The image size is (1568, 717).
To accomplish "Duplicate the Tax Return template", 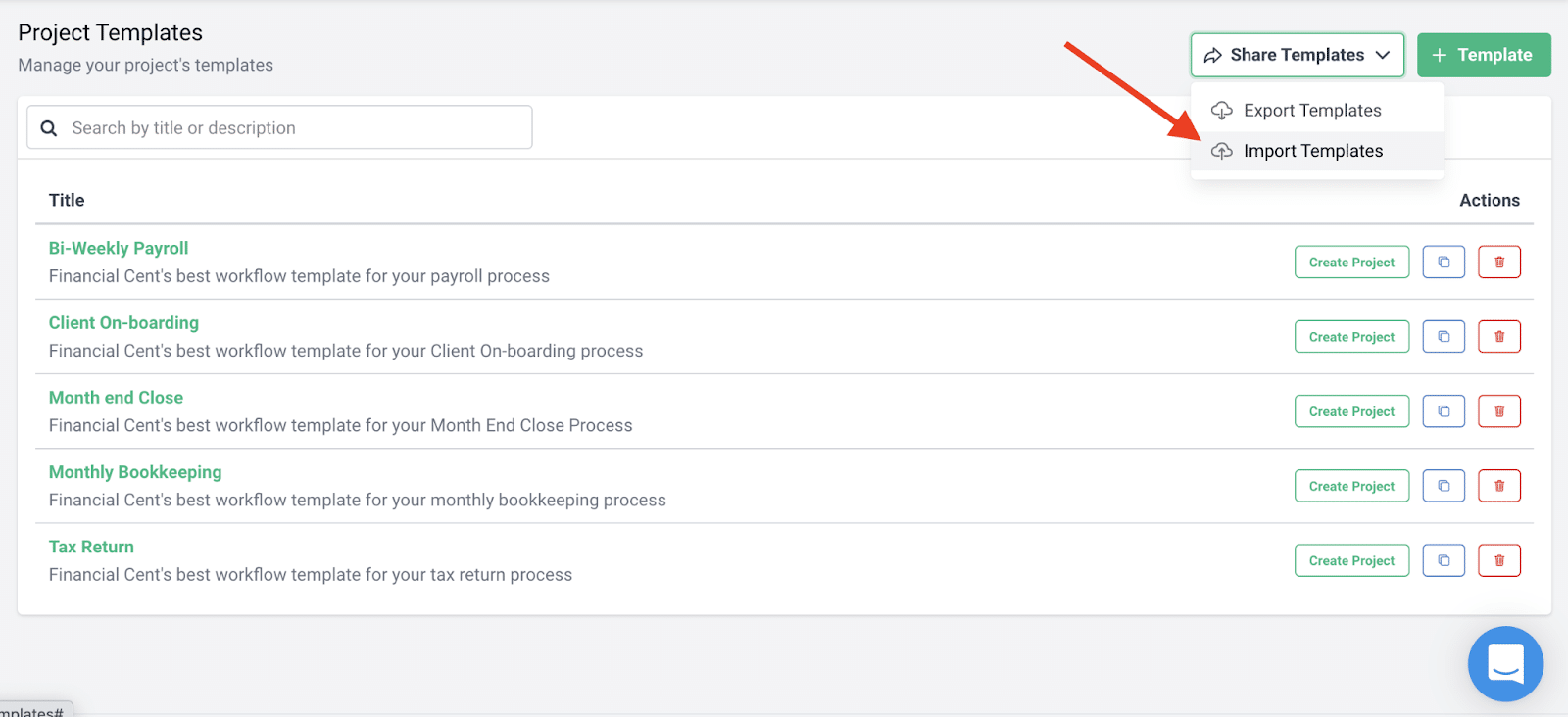I will coord(1444,560).
